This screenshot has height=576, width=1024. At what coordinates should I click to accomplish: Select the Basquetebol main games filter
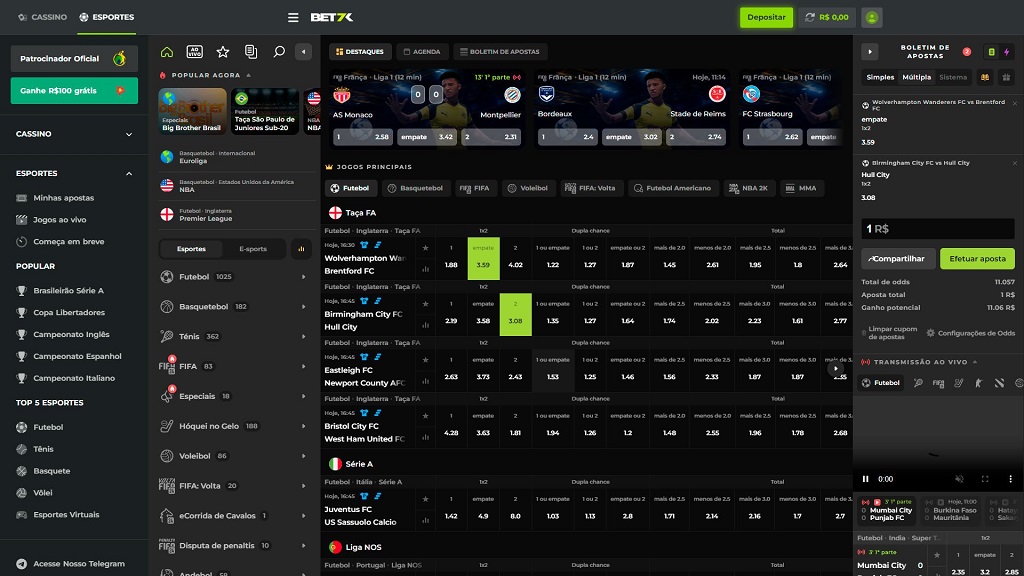click(x=415, y=189)
